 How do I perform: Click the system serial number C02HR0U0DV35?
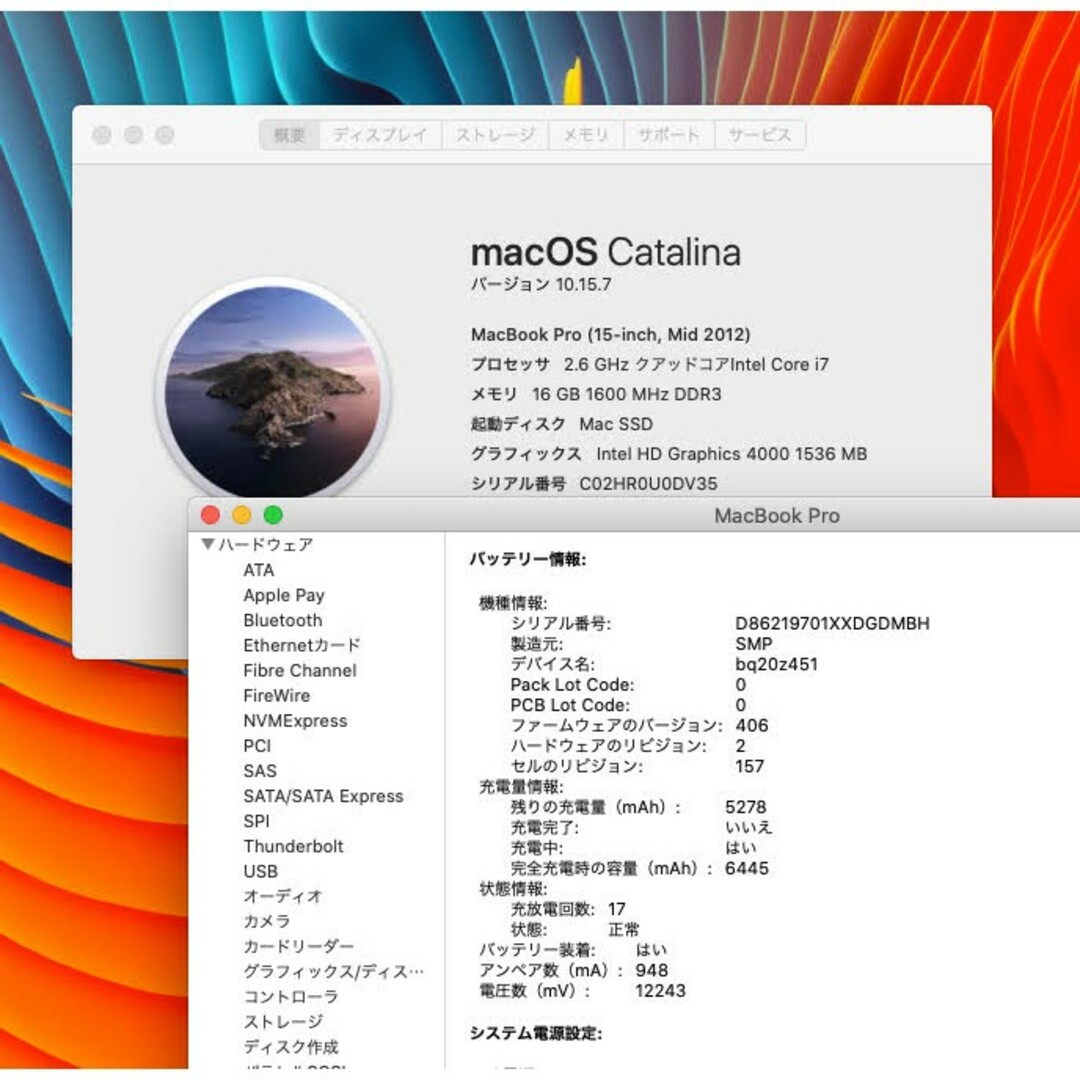tap(648, 484)
